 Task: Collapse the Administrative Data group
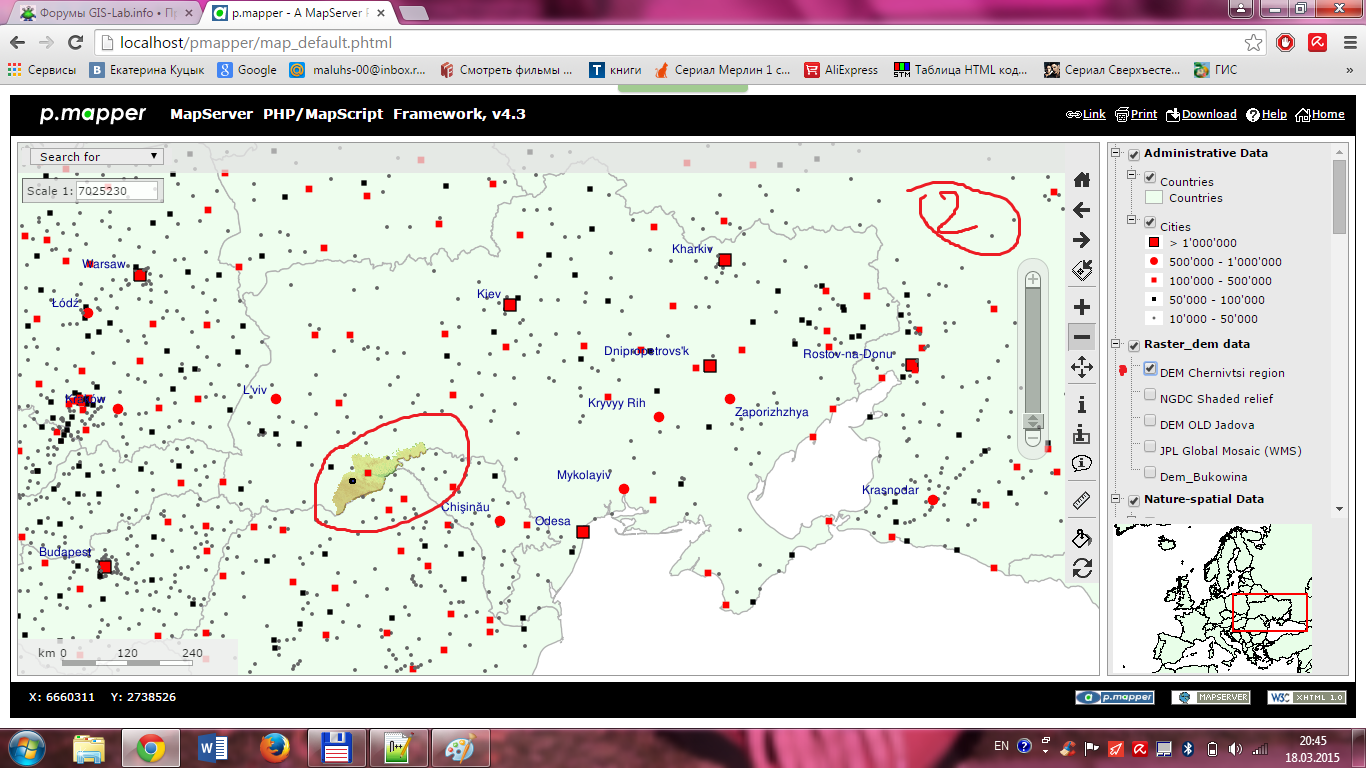(1113, 152)
